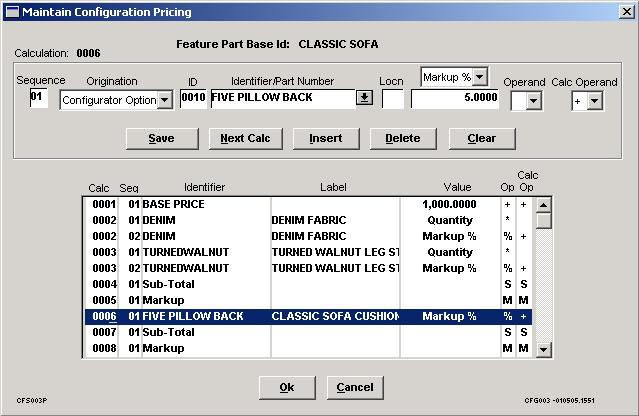This screenshot has height=416, width=639.
Task: Select calc 0003 seq 01 TURNEDWALNUT row
Action: point(308,252)
